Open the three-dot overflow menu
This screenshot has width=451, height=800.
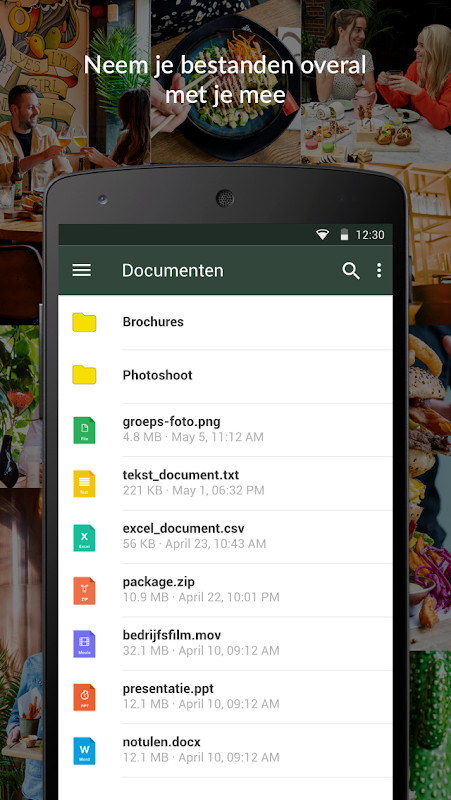pyautogui.click(x=379, y=270)
